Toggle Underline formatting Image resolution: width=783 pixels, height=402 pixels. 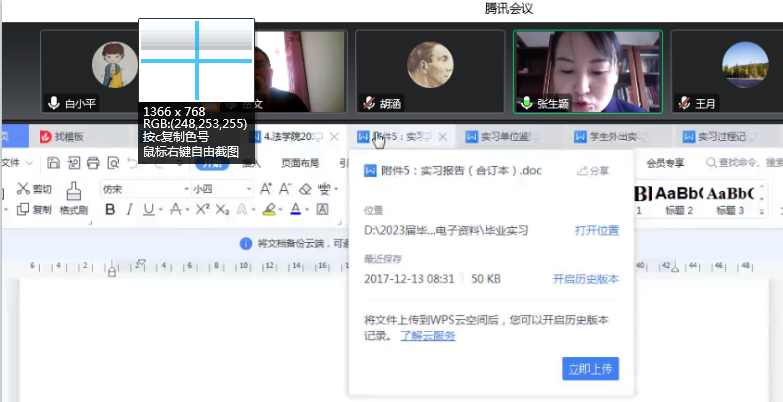click(148, 210)
